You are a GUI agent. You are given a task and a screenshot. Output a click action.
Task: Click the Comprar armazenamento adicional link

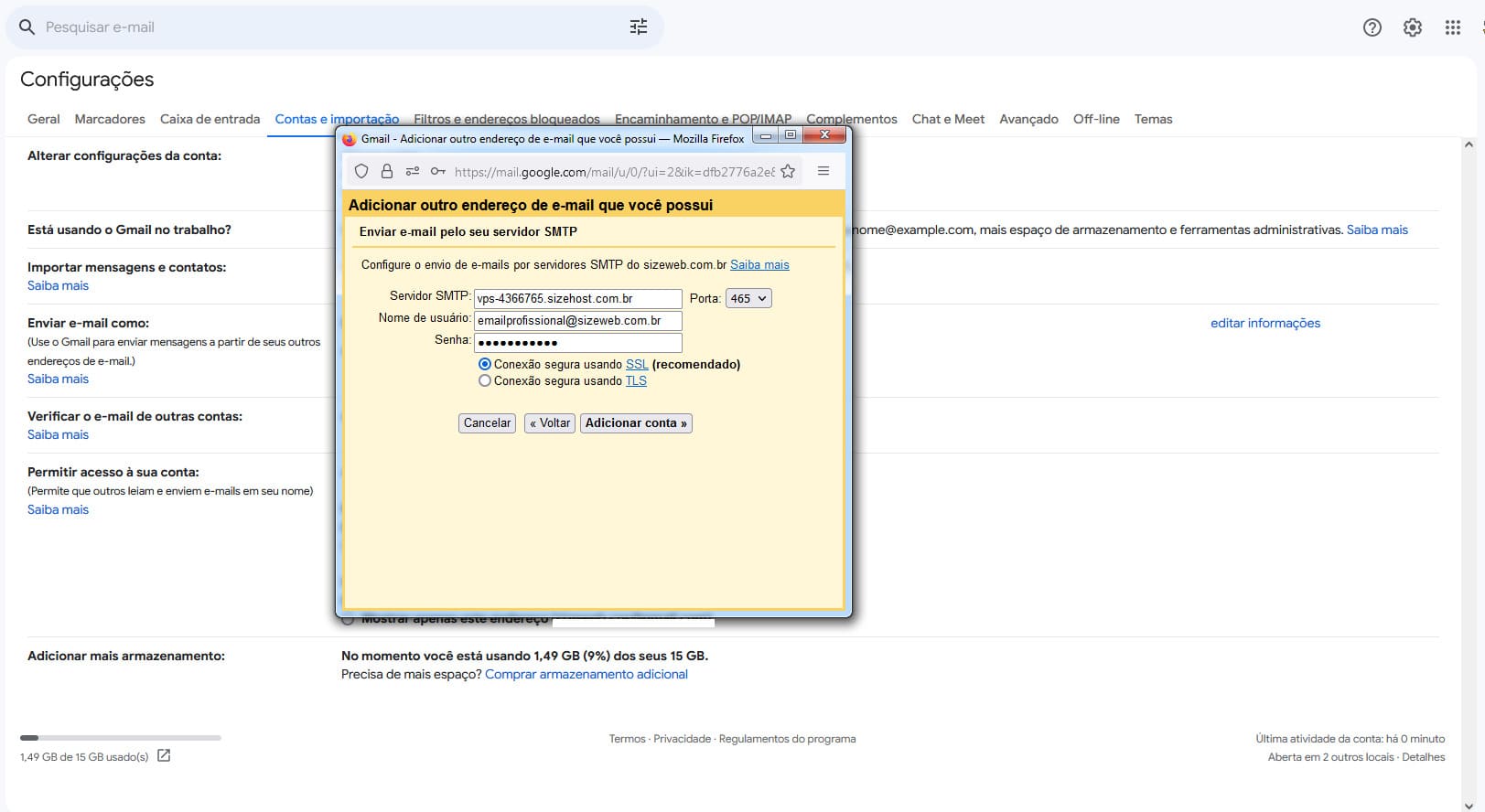[586, 675]
